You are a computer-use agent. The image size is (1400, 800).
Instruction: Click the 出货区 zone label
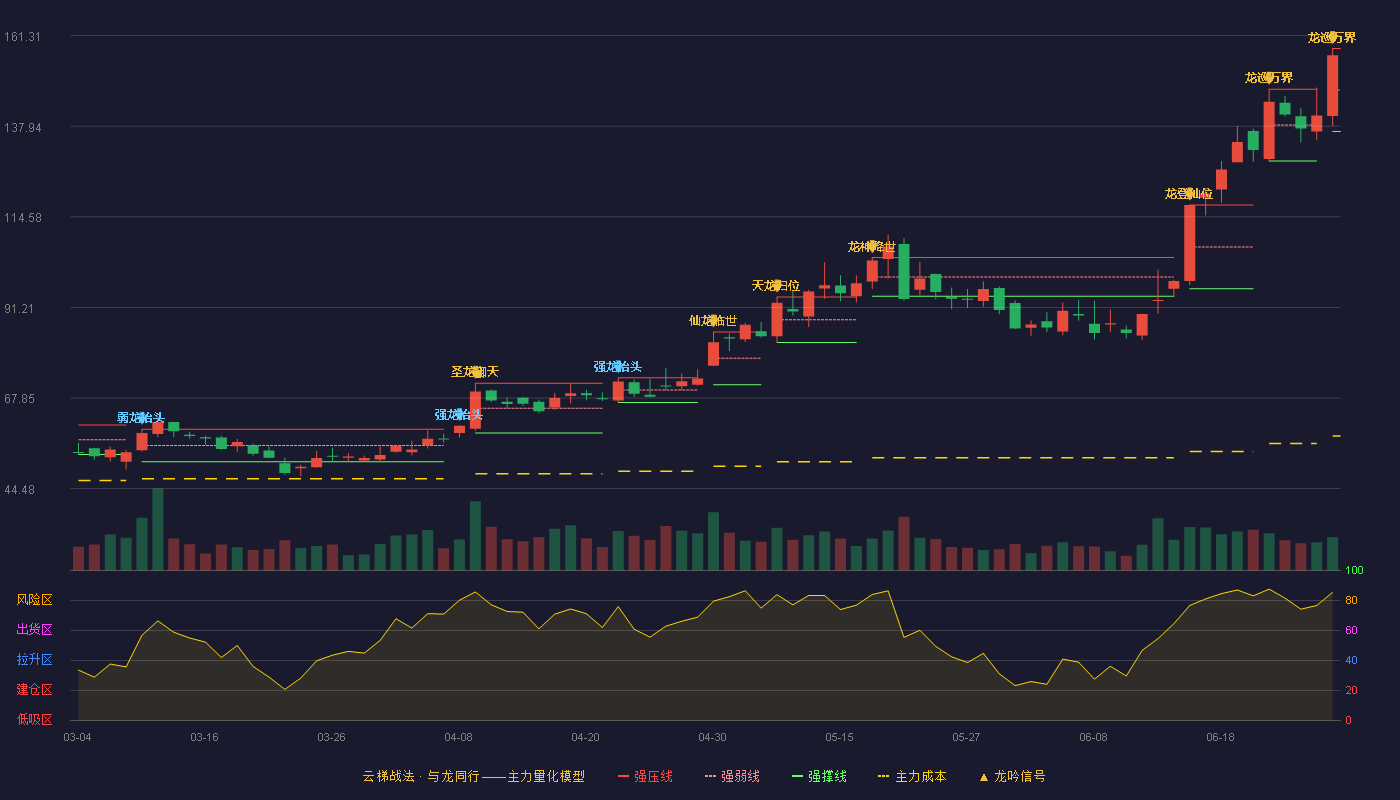(x=34, y=630)
